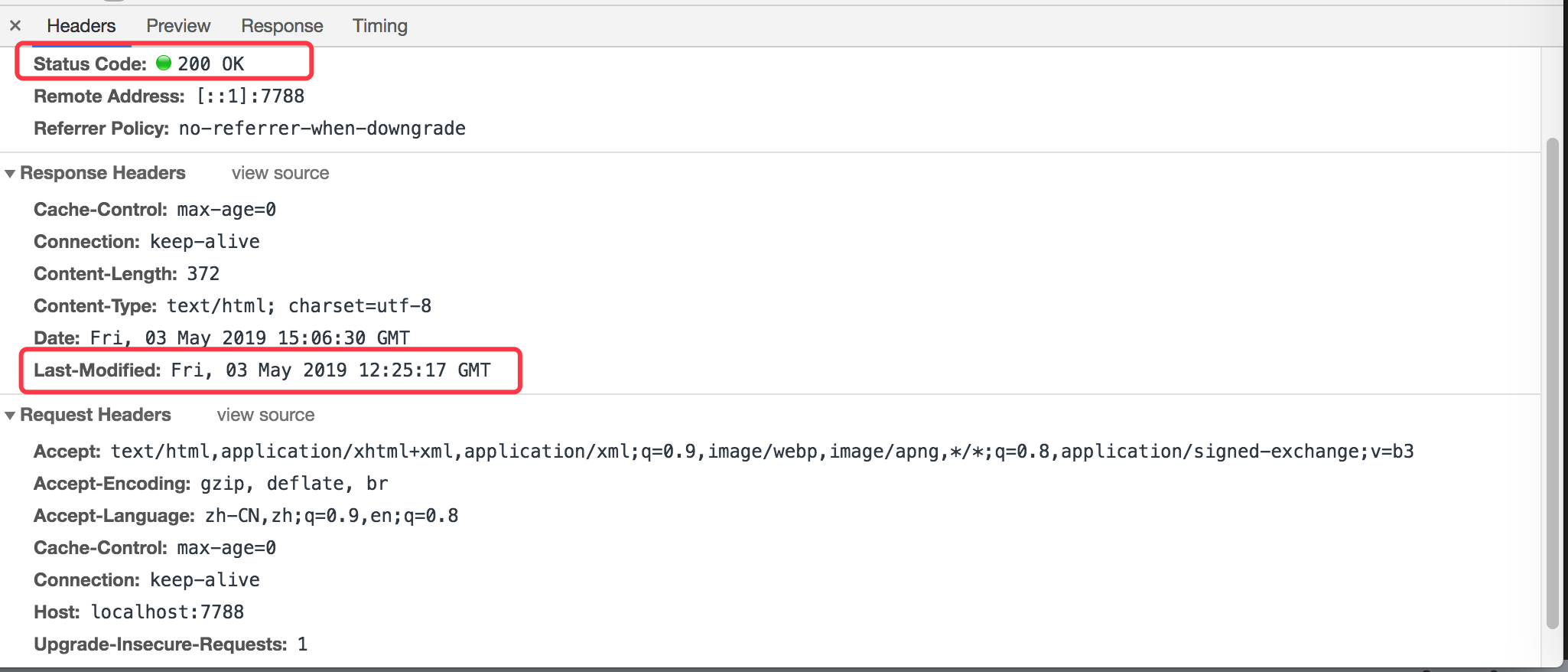Image resolution: width=1568 pixels, height=672 pixels.
Task: Switch to the Preview tab
Action: point(178,26)
